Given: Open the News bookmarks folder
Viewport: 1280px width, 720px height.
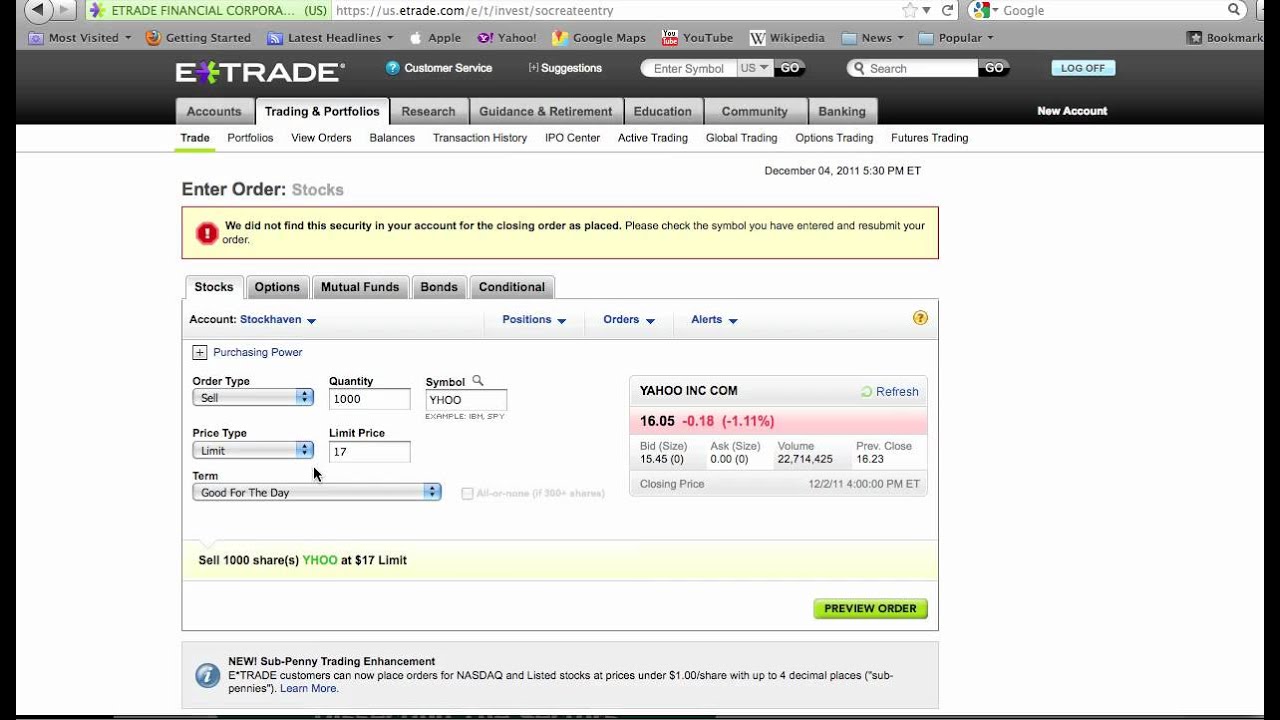Looking at the screenshot, I should point(873,38).
